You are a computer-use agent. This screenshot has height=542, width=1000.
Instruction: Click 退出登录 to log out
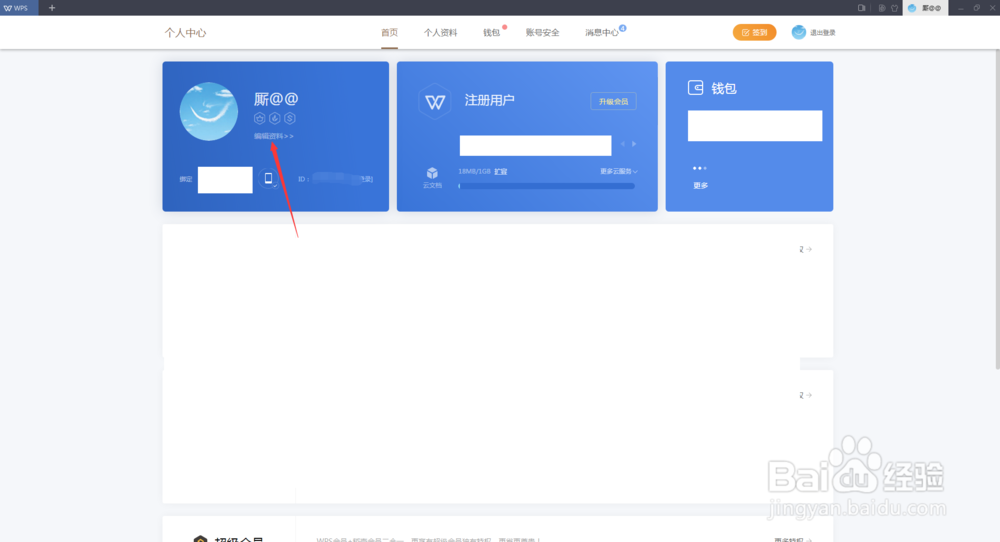pyautogui.click(x=823, y=33)
